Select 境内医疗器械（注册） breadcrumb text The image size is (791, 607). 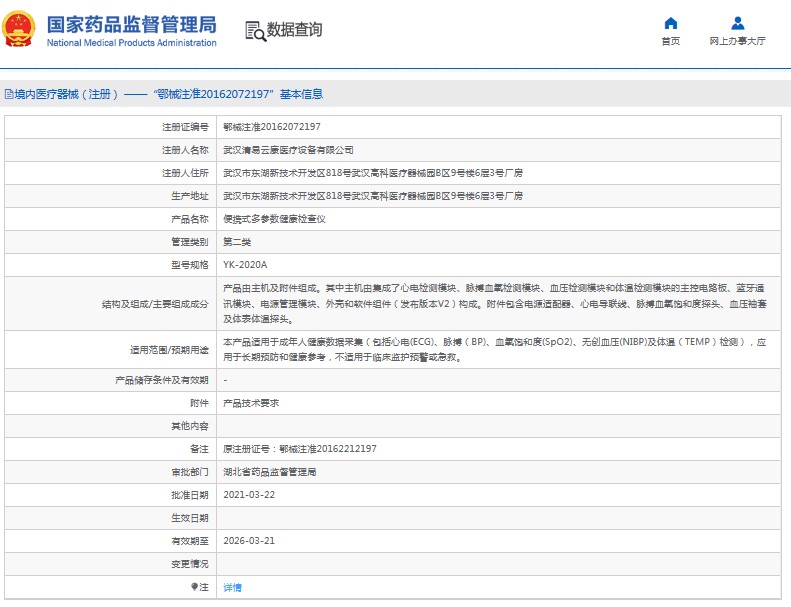pyautogui.click(x=67, y=94)
